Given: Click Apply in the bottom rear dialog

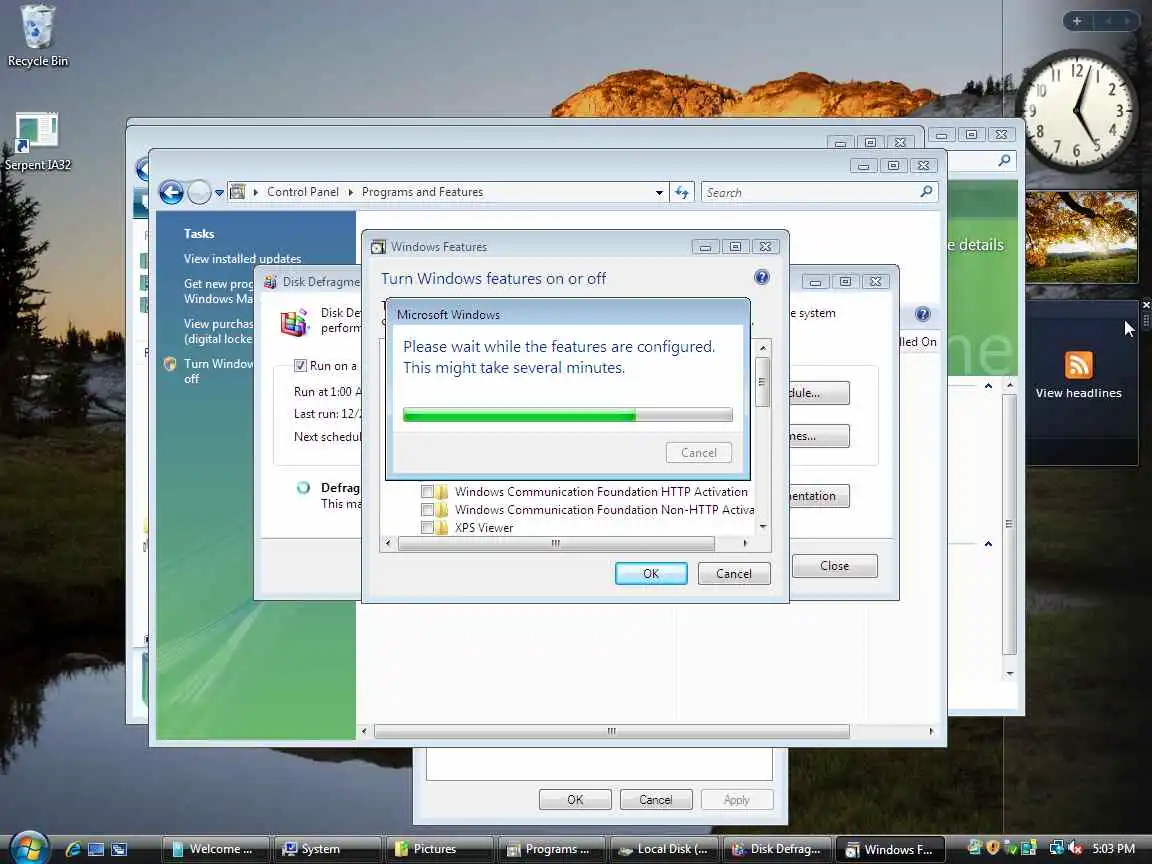Looking at the screenshot, I should point(737,799).
